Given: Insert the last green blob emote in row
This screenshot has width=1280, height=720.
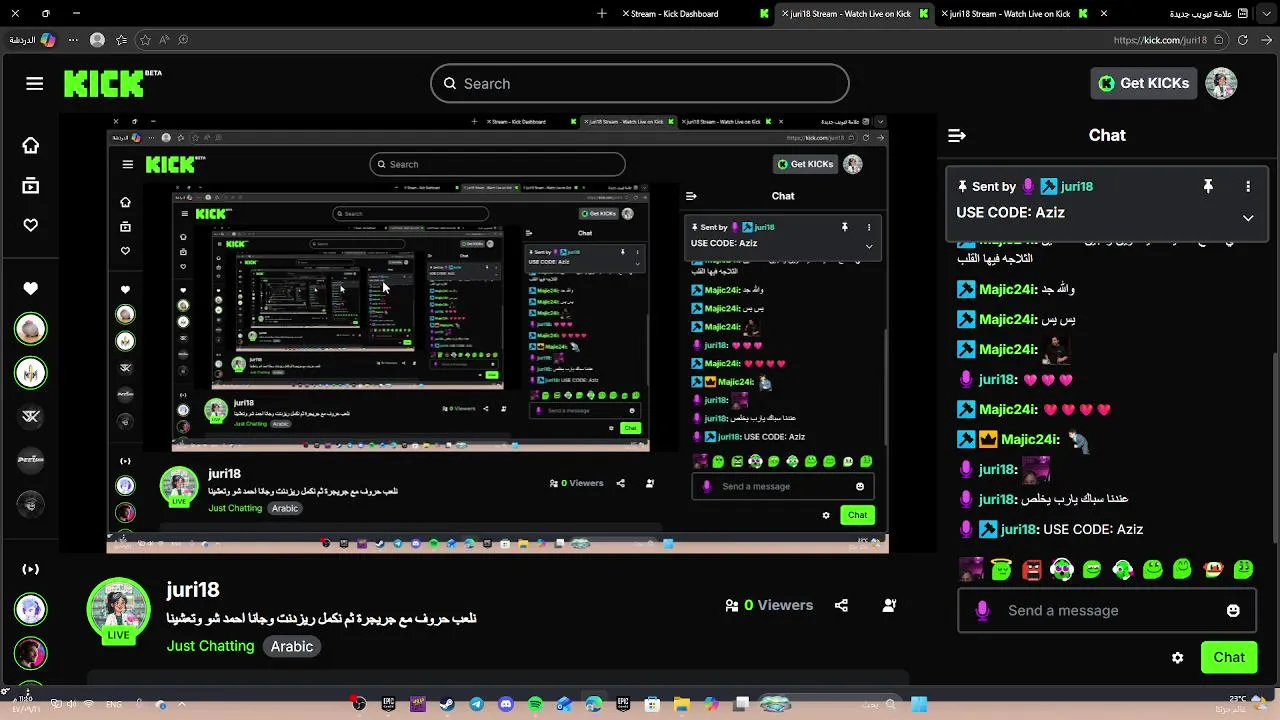Looking at the screenshot, I should point(1244,570).
